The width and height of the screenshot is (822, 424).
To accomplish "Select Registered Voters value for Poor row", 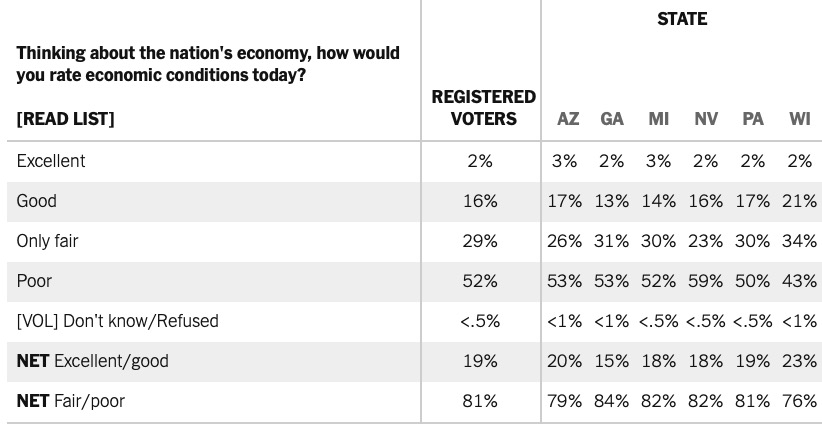I will click(481, 281).
